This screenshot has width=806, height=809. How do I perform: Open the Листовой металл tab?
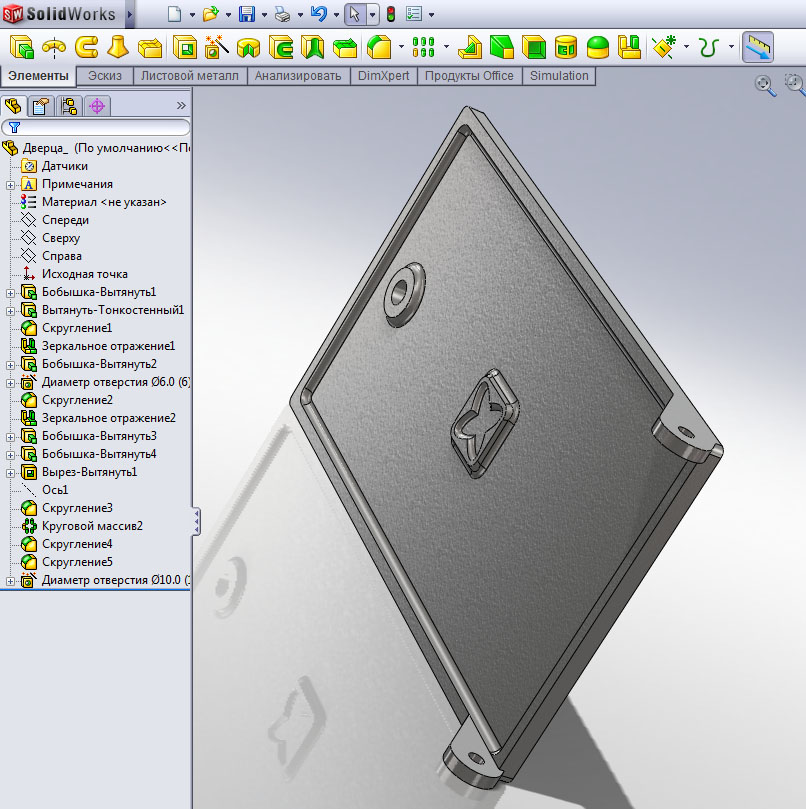coord(190,76)
